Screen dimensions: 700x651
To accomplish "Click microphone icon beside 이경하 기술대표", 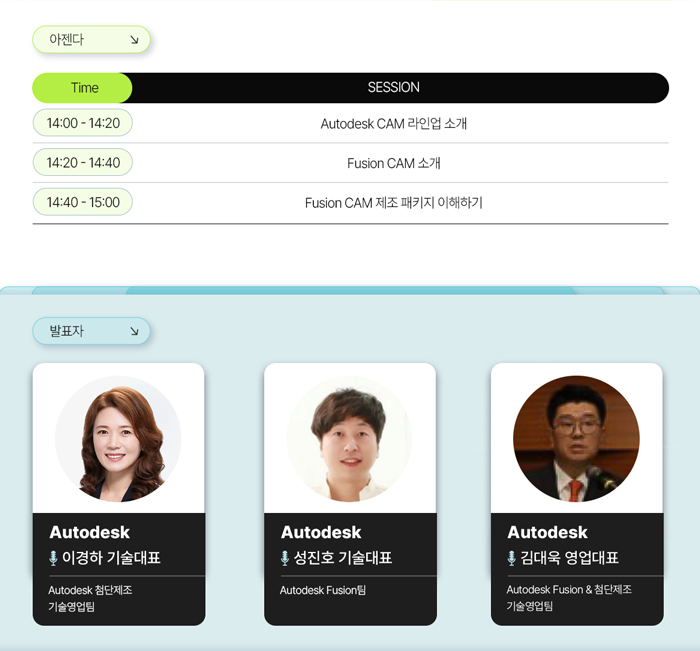I will [x=53, y=558].
